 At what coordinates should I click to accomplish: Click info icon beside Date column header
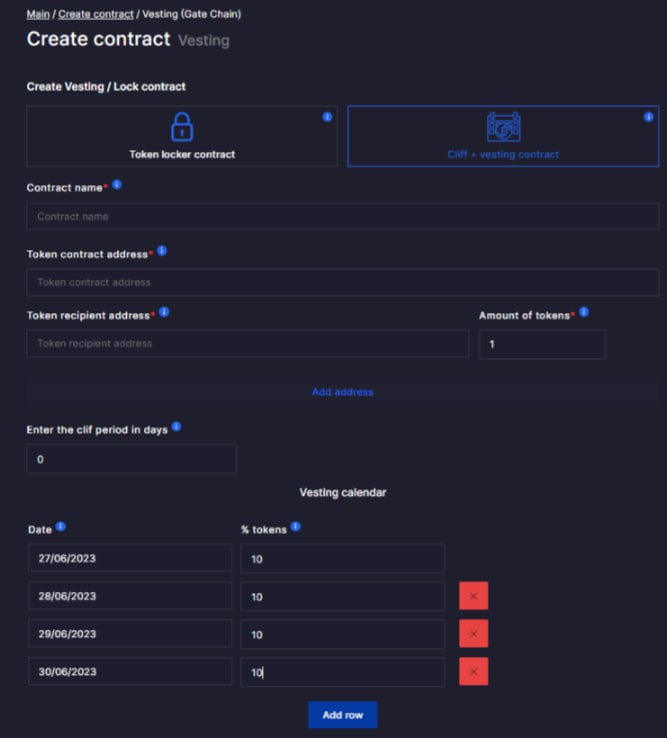[61, 526]
